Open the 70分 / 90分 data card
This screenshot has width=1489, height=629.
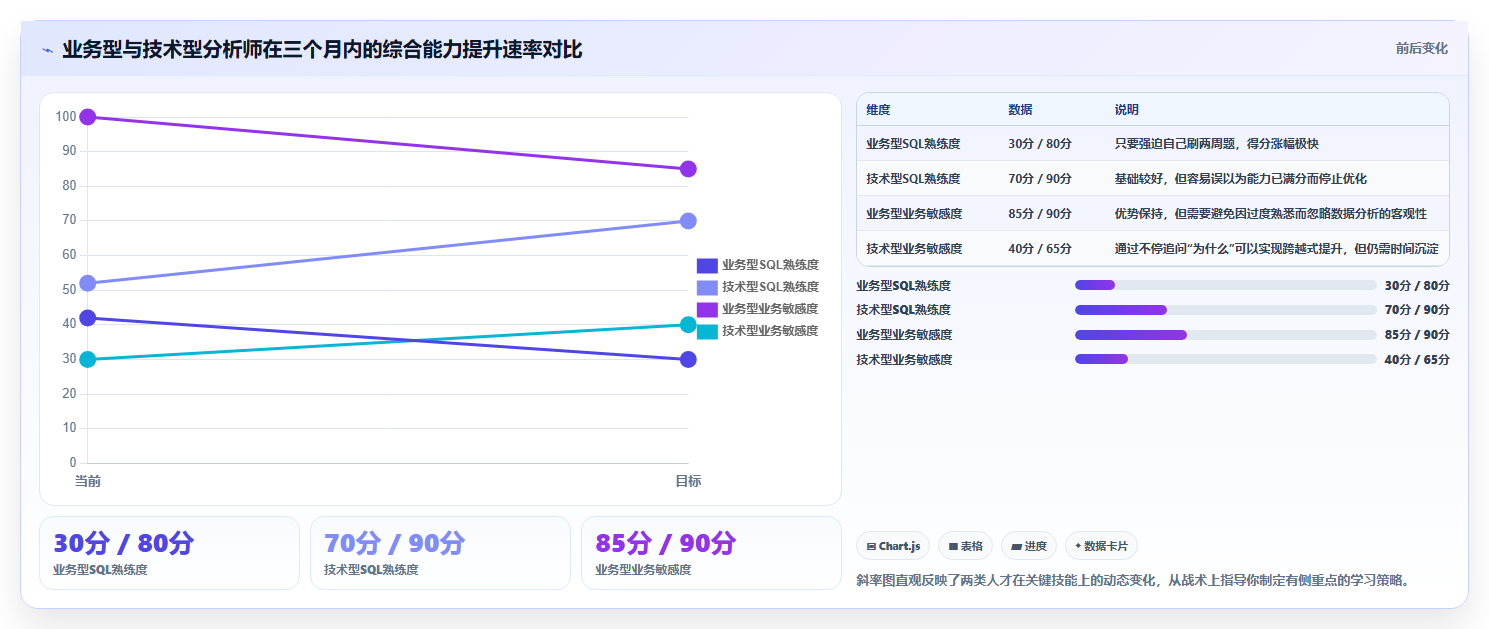coord(440,553)
